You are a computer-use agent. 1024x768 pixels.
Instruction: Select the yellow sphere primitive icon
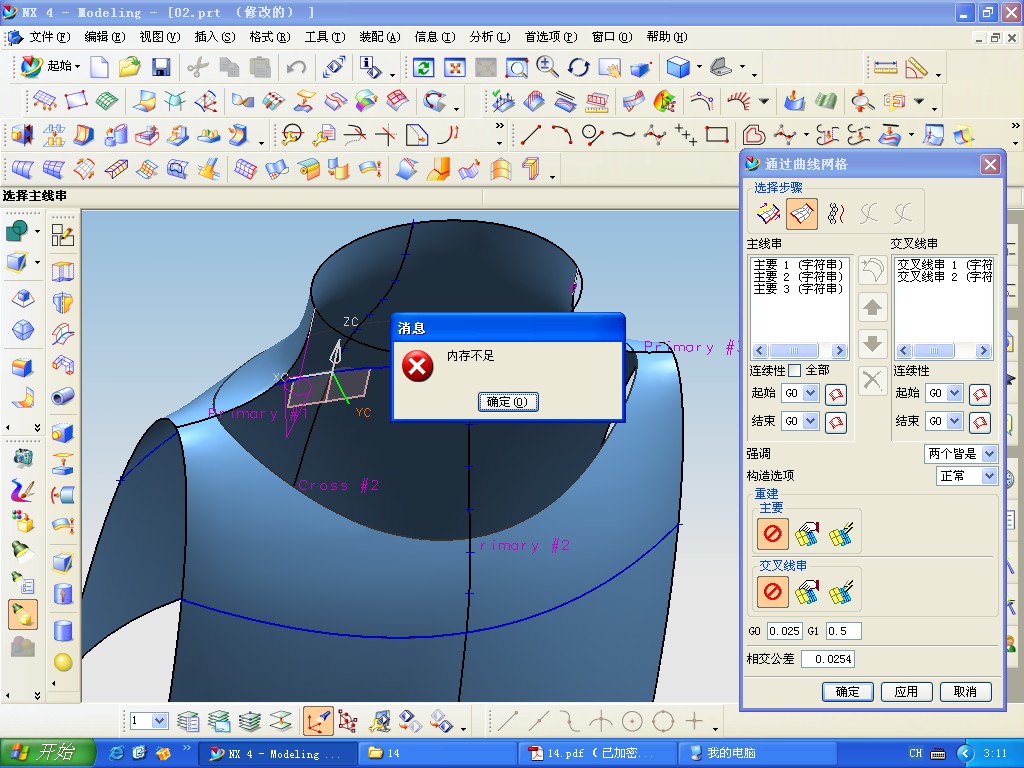point(63,662)
